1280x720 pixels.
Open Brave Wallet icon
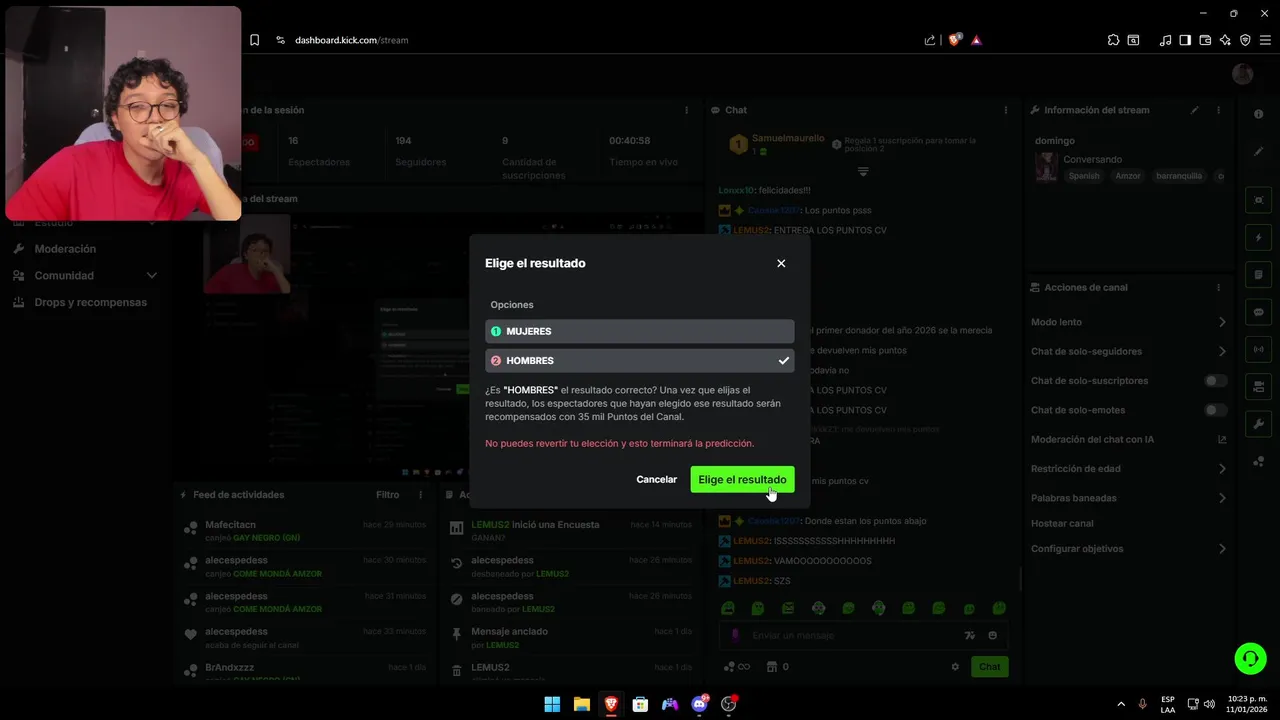pos(1205,40)
